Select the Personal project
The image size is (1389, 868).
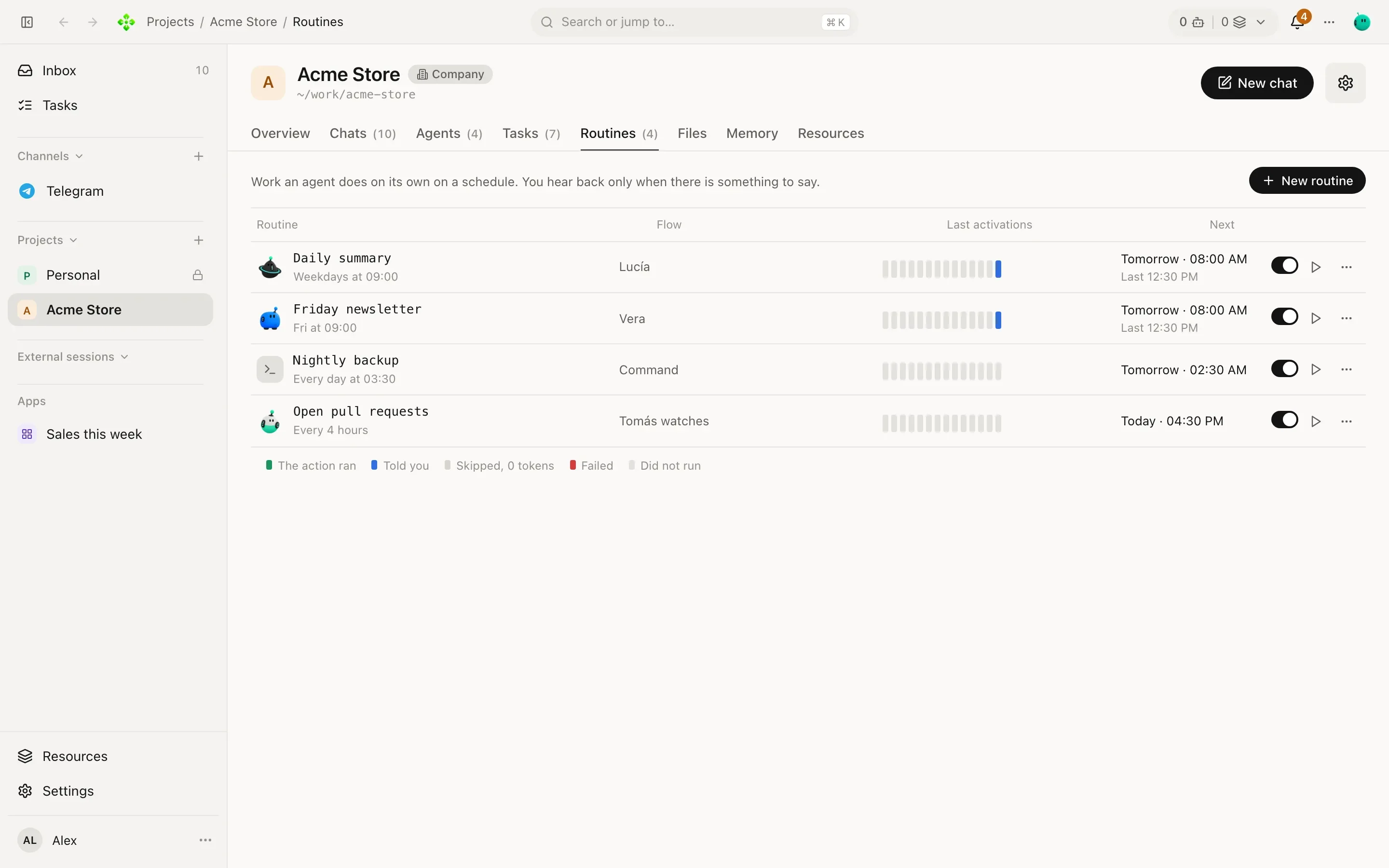tap(110, 275)
